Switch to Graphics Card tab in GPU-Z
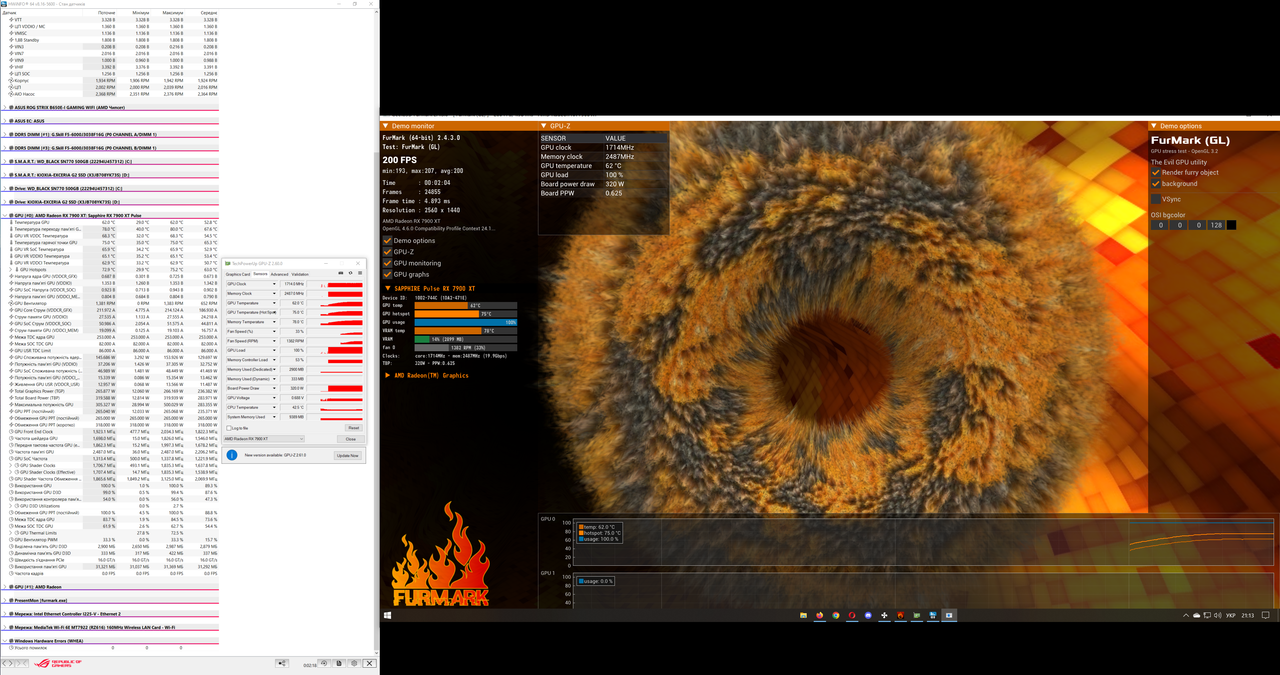This screenshot has height=675, width=1280. coord(238,274)
